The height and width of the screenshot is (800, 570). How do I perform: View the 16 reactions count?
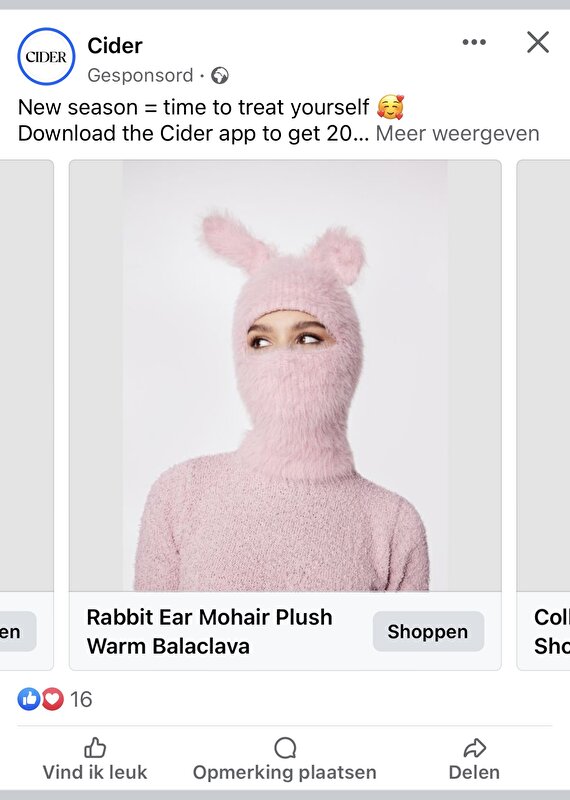81,699
